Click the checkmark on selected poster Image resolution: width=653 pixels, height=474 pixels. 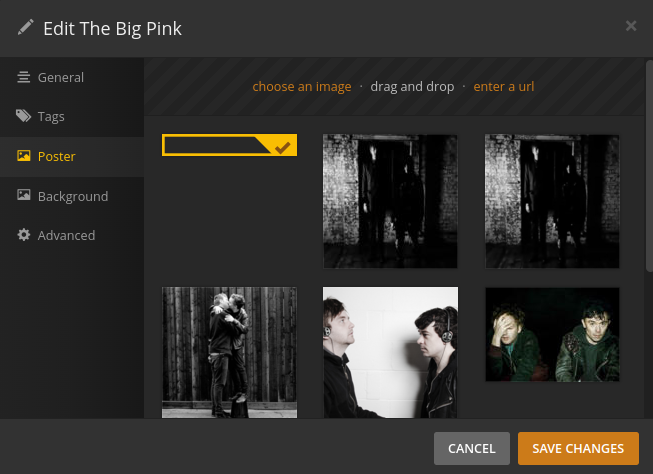(x=282, y=147)
